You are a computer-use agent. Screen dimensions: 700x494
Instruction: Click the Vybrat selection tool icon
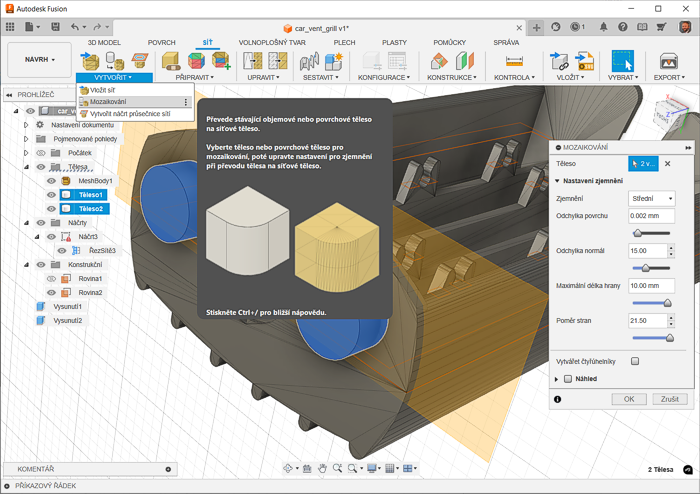point(623,61)
